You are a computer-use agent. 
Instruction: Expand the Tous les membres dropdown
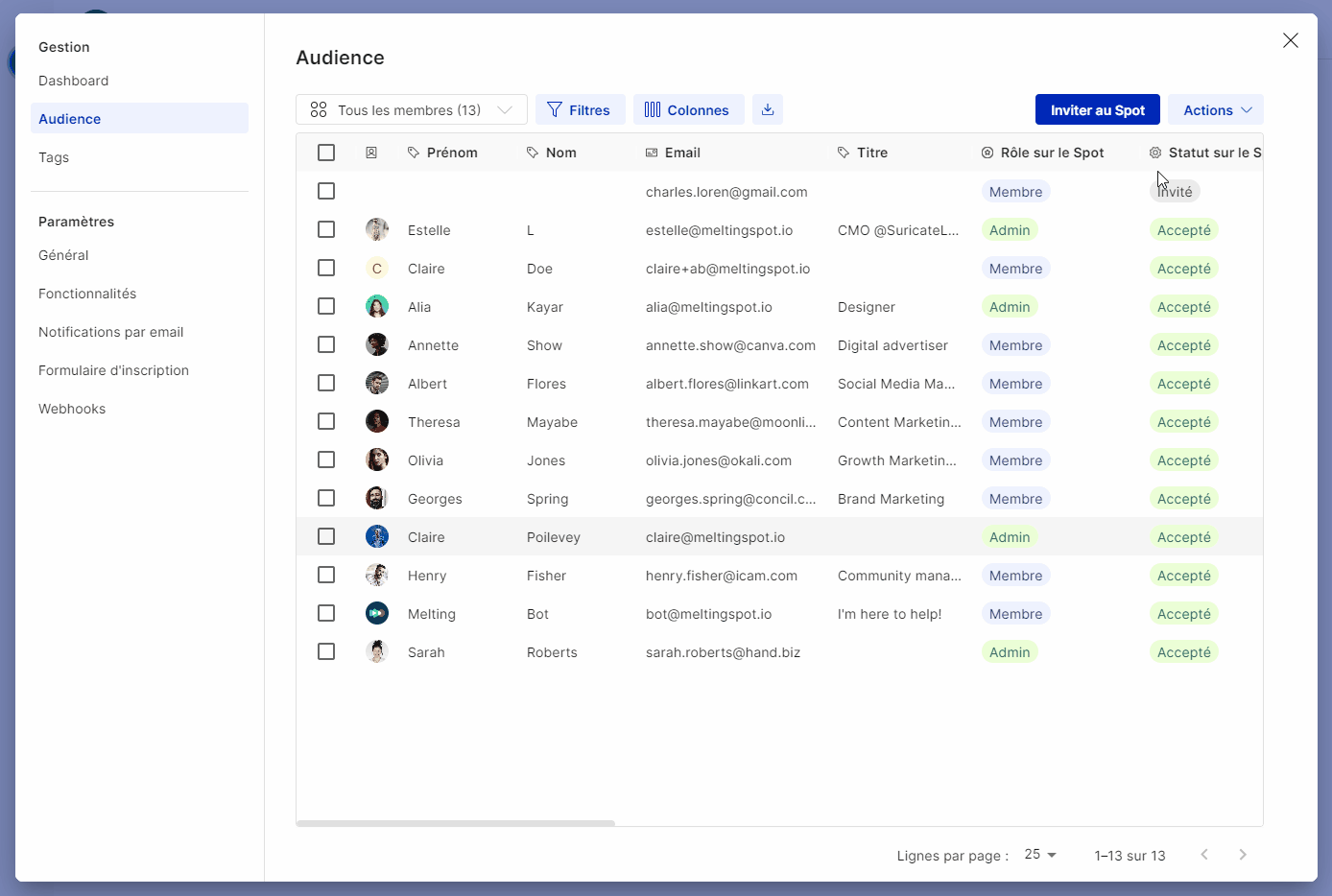412,110
